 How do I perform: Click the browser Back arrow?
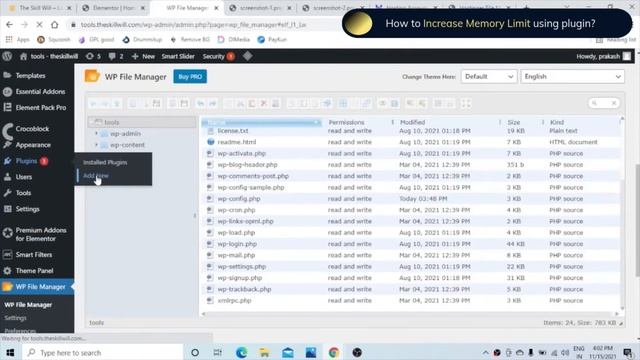pos(9,24)
